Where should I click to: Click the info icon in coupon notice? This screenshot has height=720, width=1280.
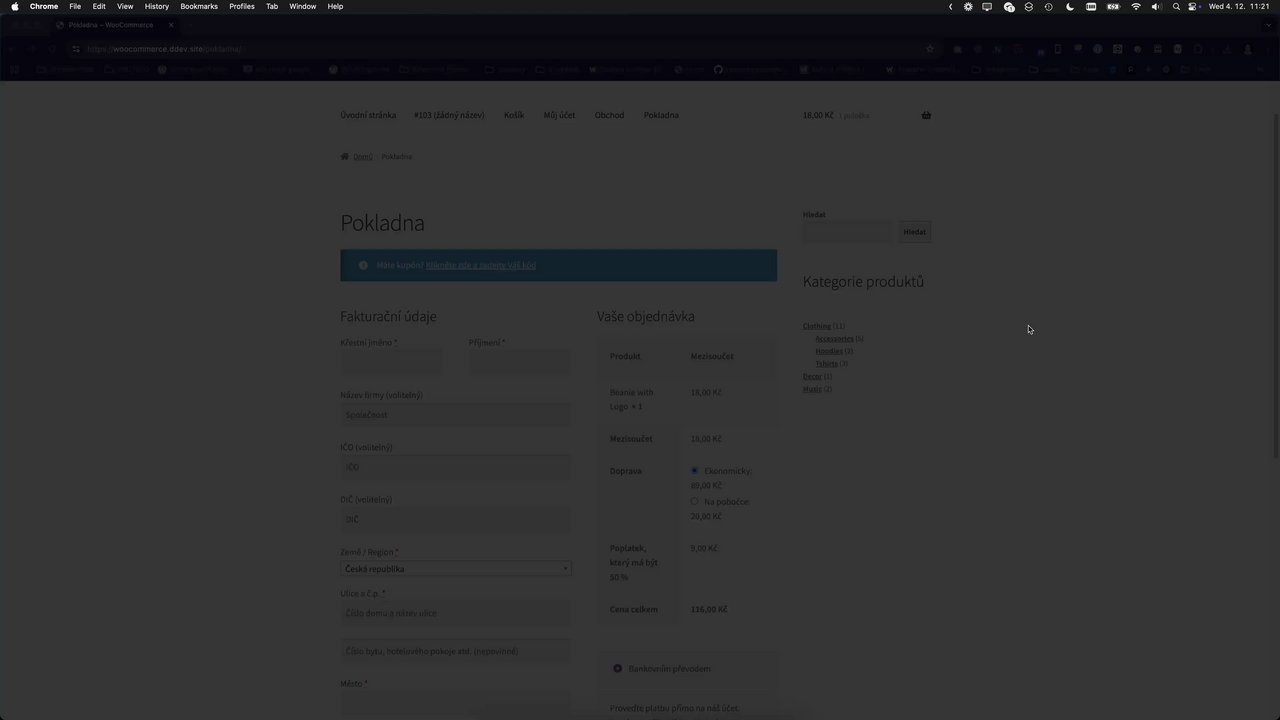[363, 265]
